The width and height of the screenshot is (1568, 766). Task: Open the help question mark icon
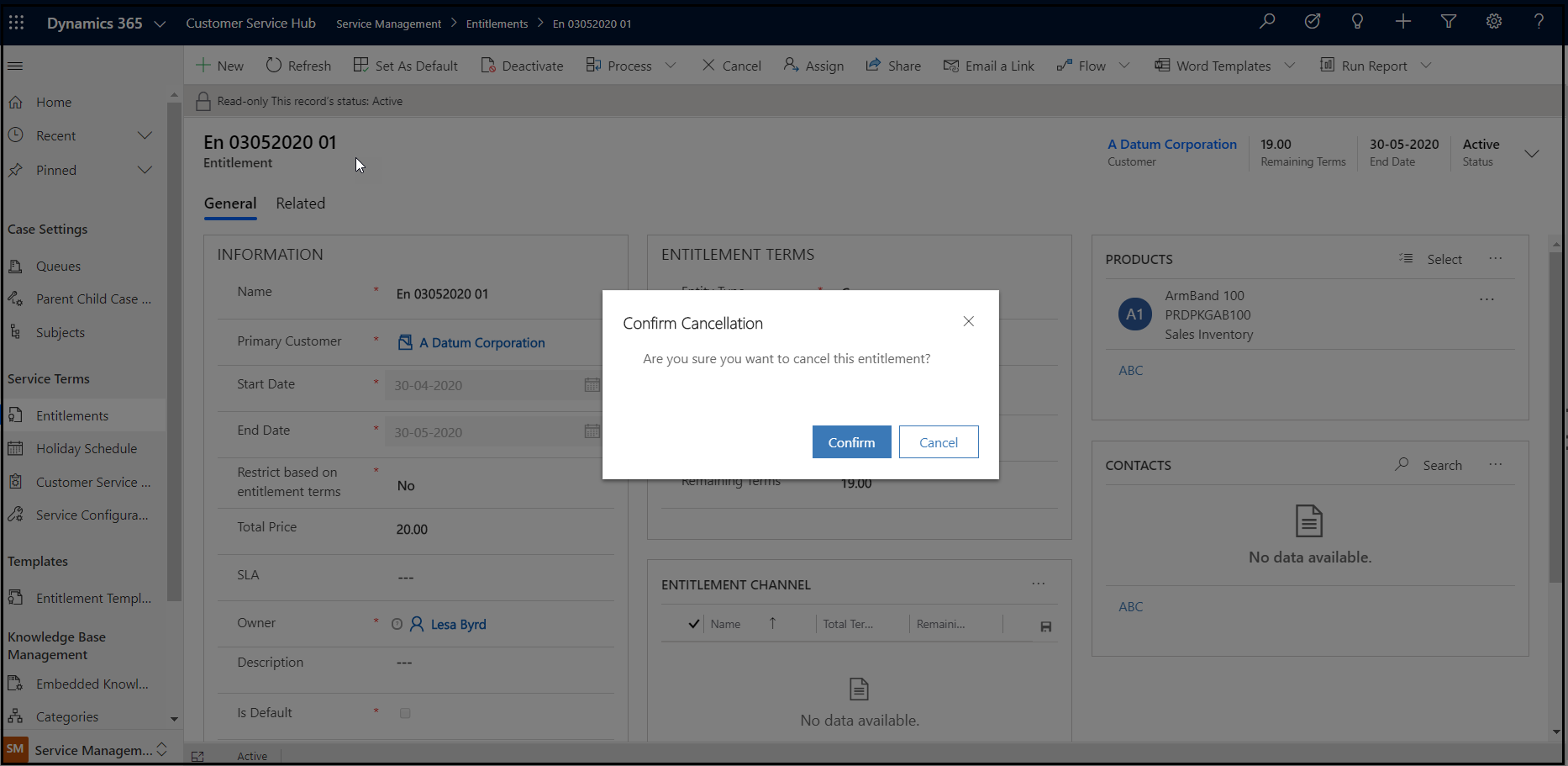1539,22
